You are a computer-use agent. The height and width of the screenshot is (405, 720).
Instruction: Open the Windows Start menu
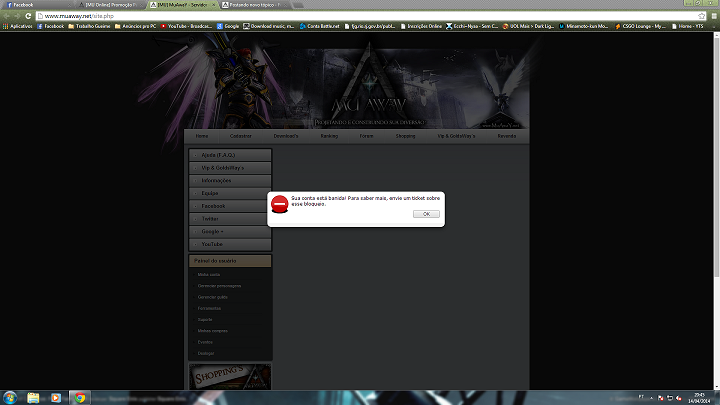pyautogui.click(x=9, y=397)
